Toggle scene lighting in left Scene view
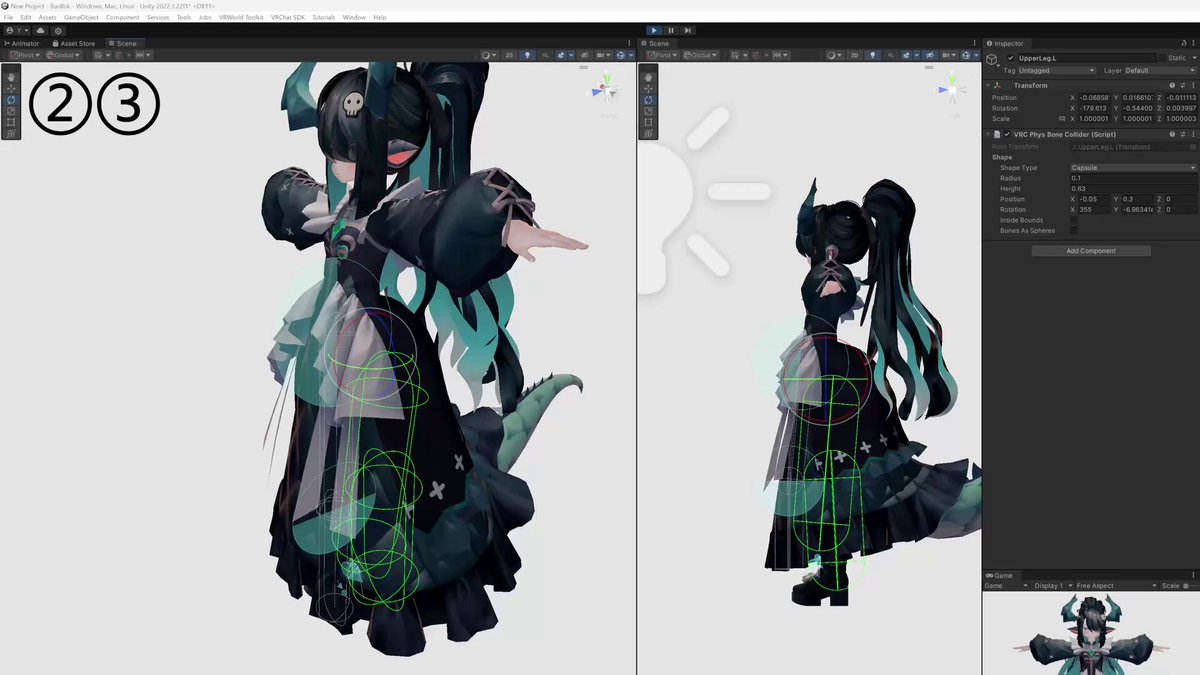This screenshot has width=1200, height=675. coord(527,55)
